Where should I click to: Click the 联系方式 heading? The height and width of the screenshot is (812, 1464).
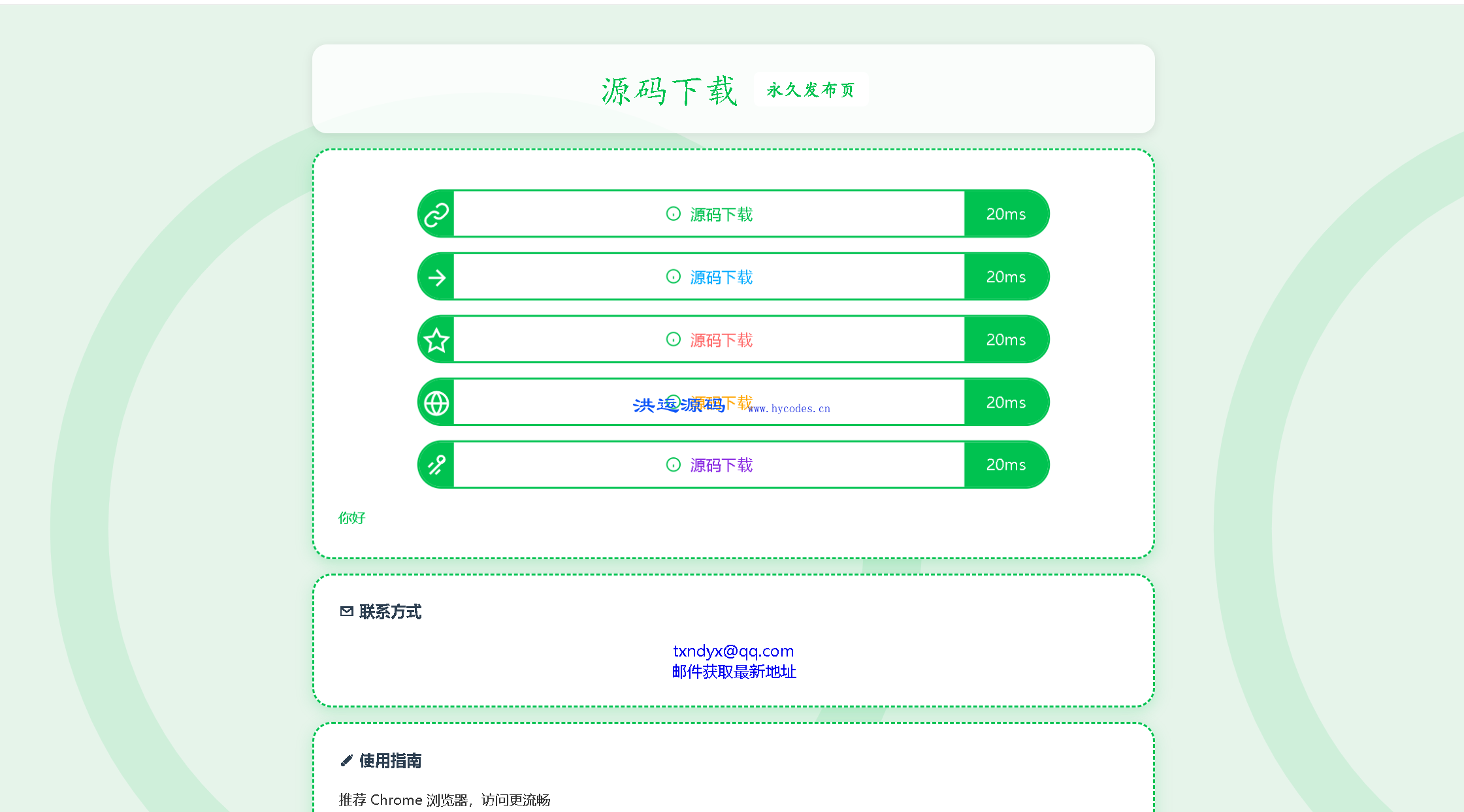390,611
